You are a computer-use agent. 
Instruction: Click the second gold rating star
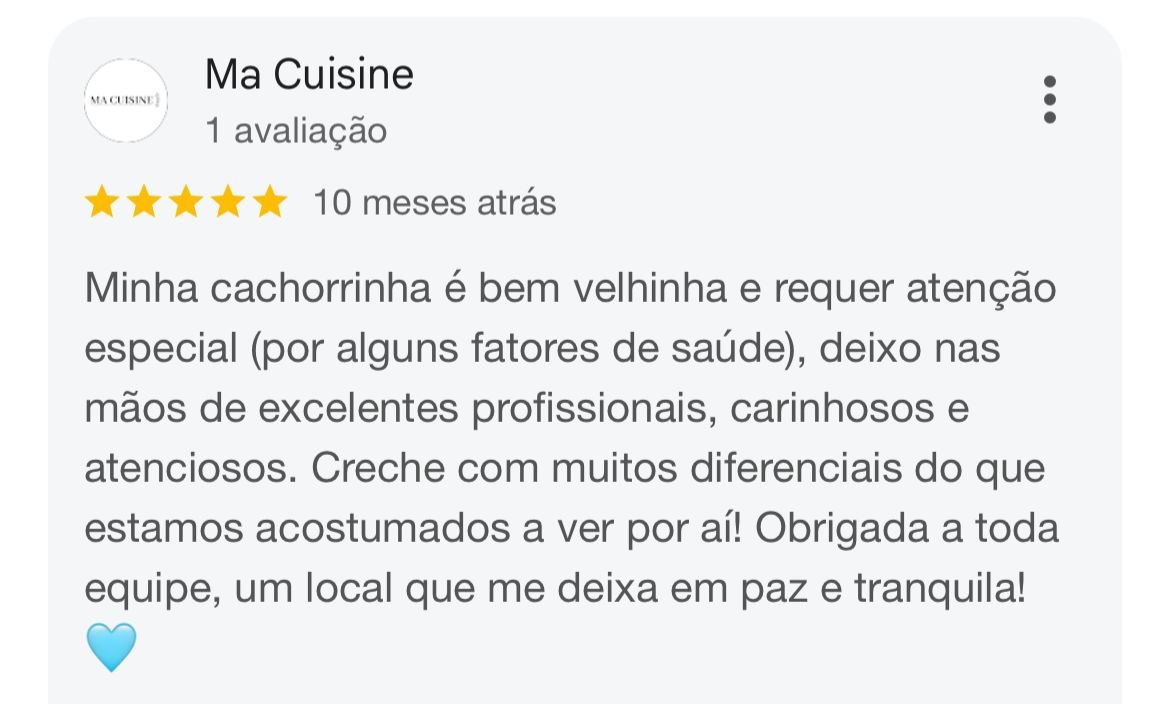144,203
